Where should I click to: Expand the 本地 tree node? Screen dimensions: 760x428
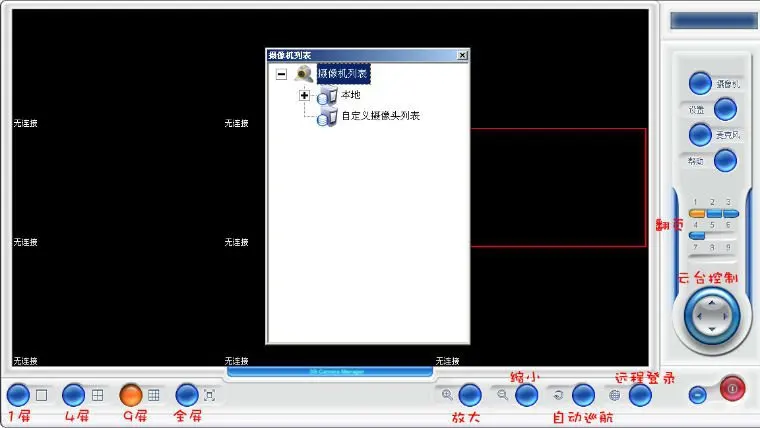pos(304,95)
